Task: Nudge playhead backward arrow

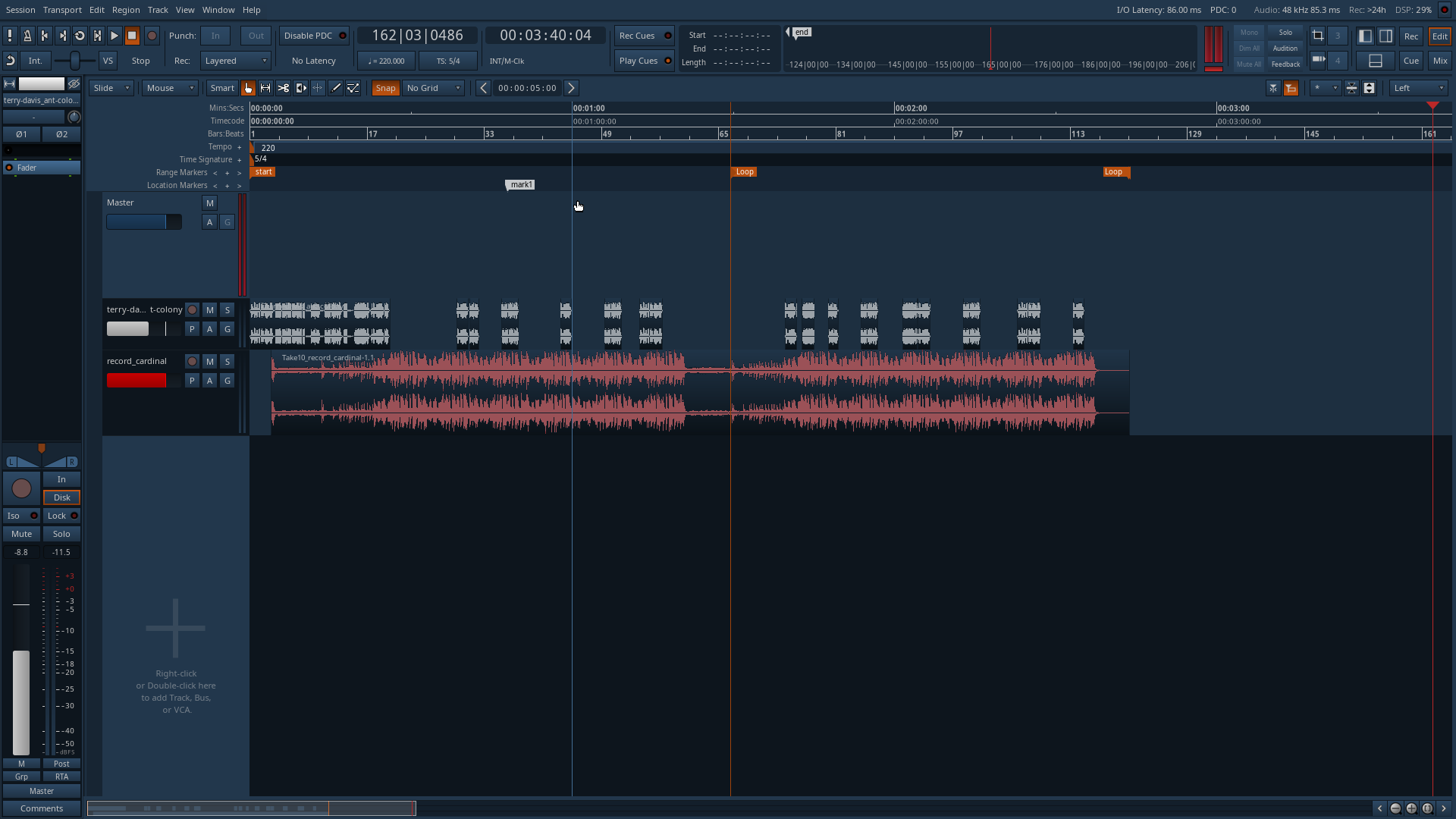Action: [x=483, y=88]
